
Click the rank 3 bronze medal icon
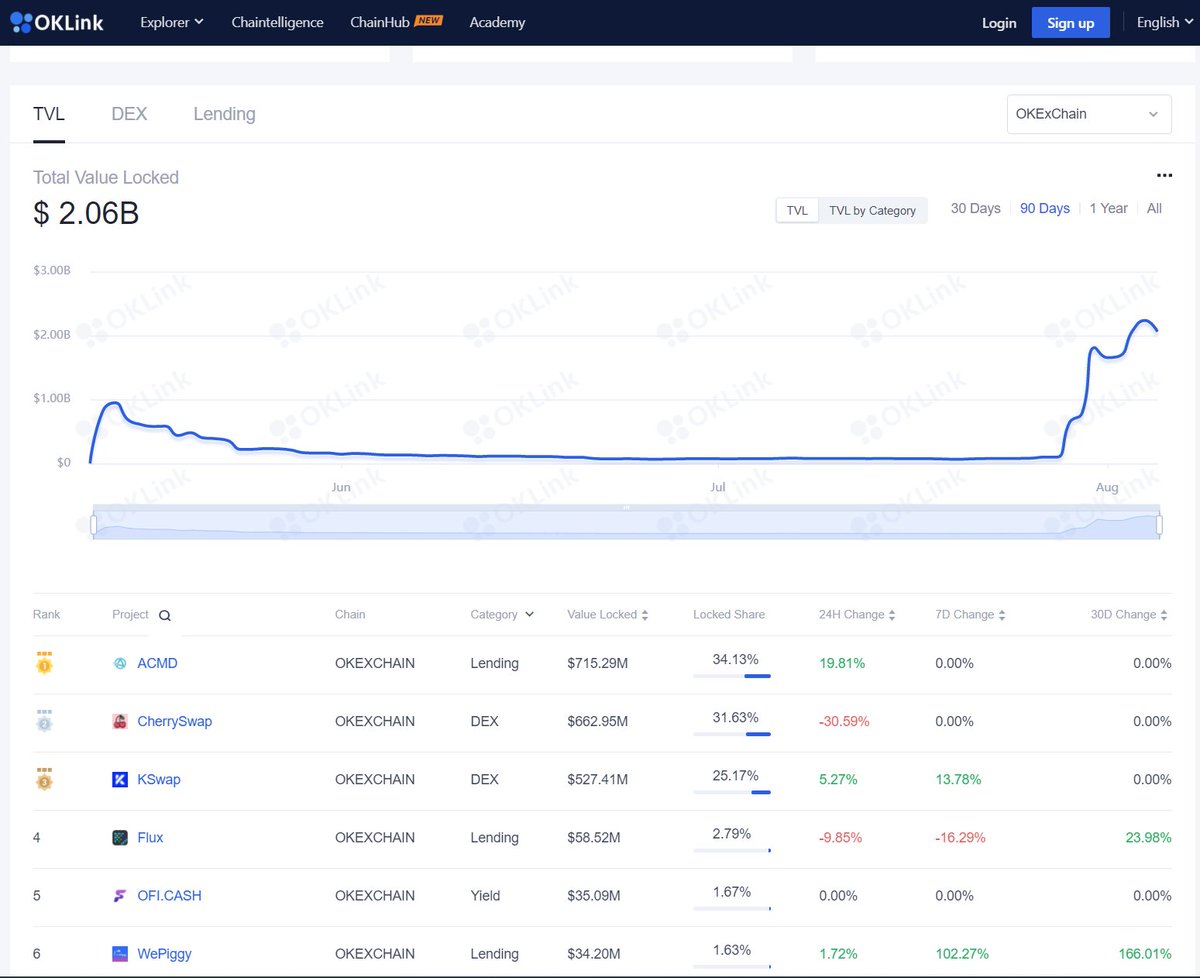(x=44, y=778)
